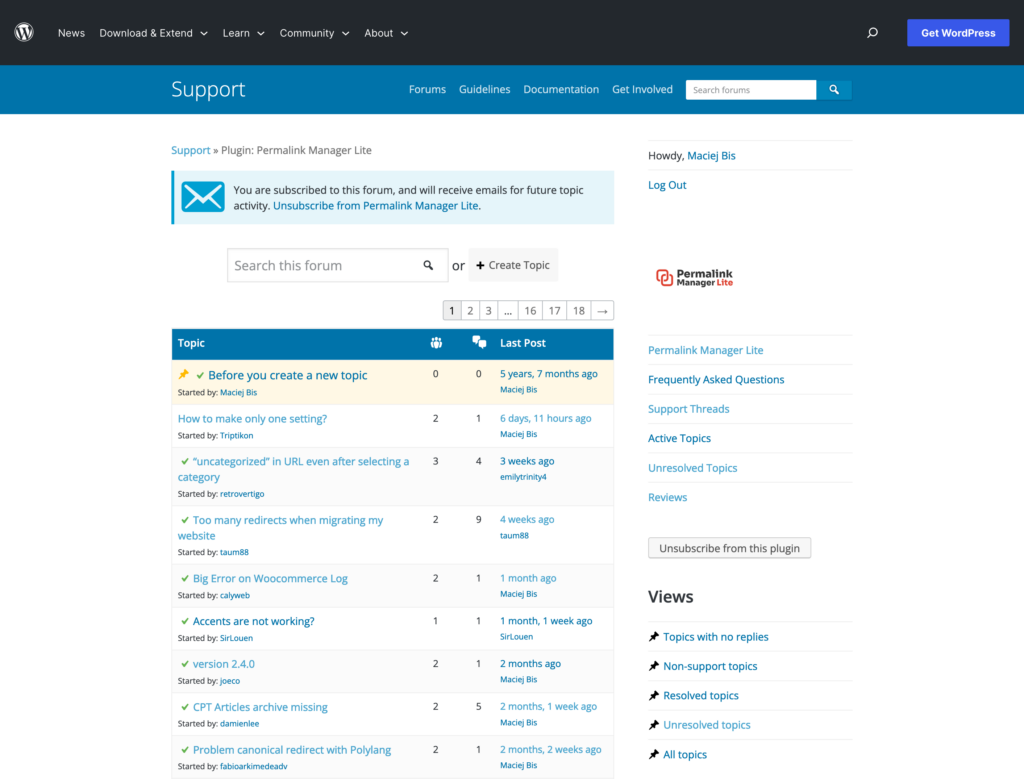Viewport: 1024px width, 779px height.
Task: Open the Forums navigation link
Action: [x=427, y=89]
